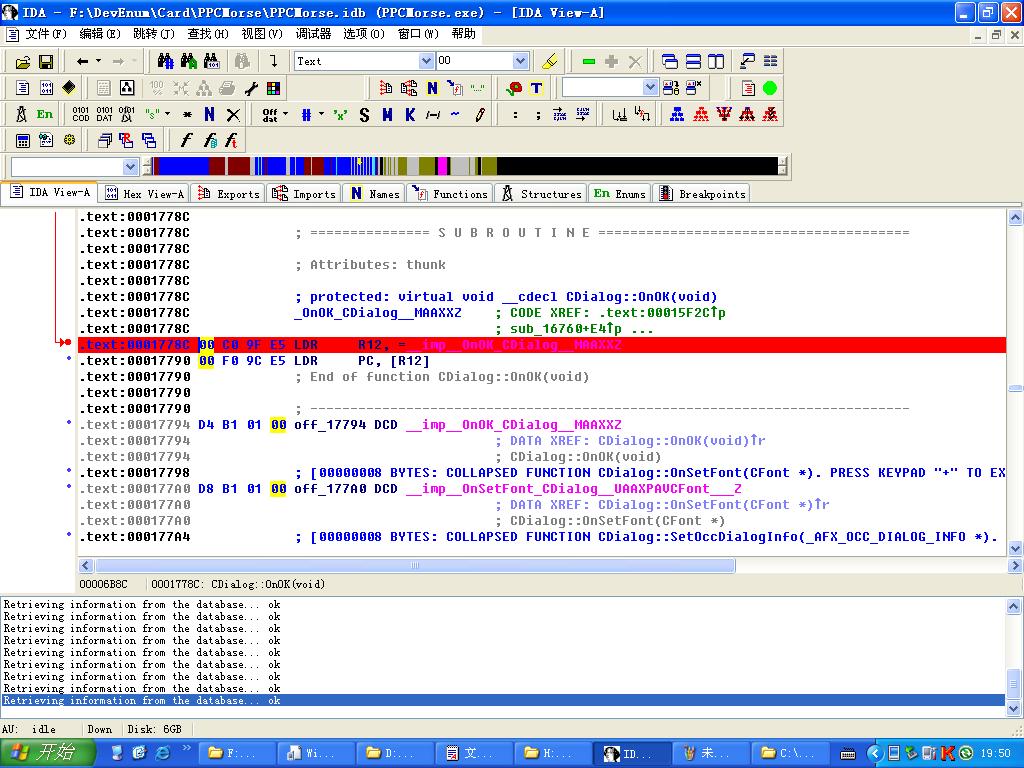The image size is (1024, 768).
Task: Click the red flower breakpoint icon
Action: pyautogui.click(x=514, y=88)
